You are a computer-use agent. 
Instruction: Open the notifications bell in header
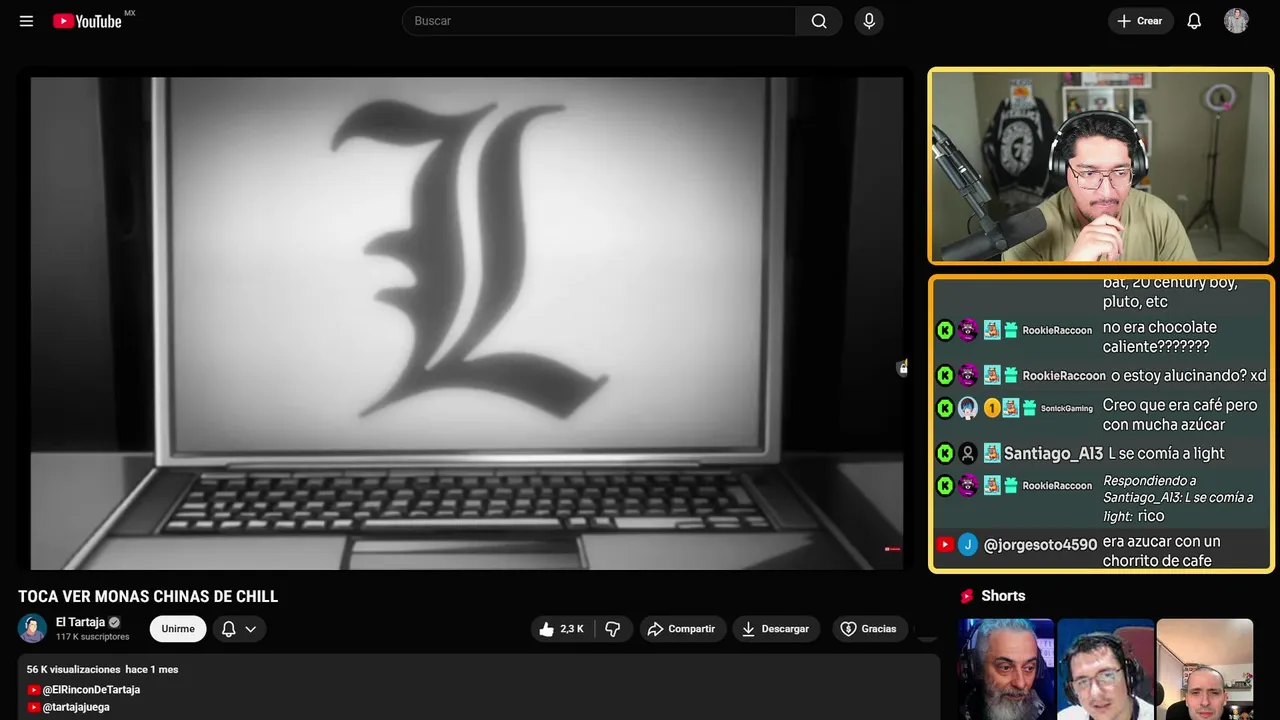coord(1194,21)
